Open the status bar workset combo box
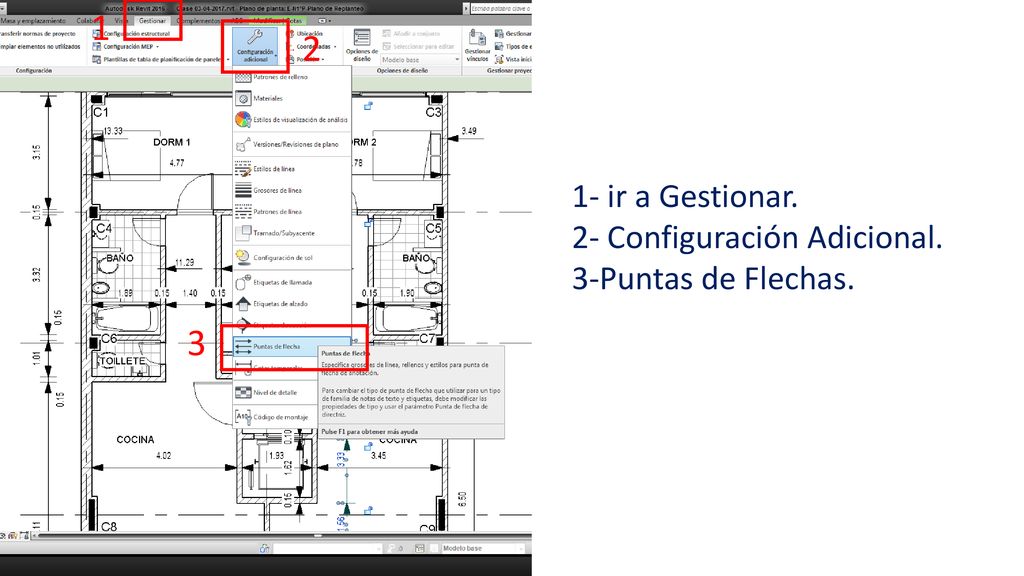Screen dimensions: 1024x576 pos(326,549)
